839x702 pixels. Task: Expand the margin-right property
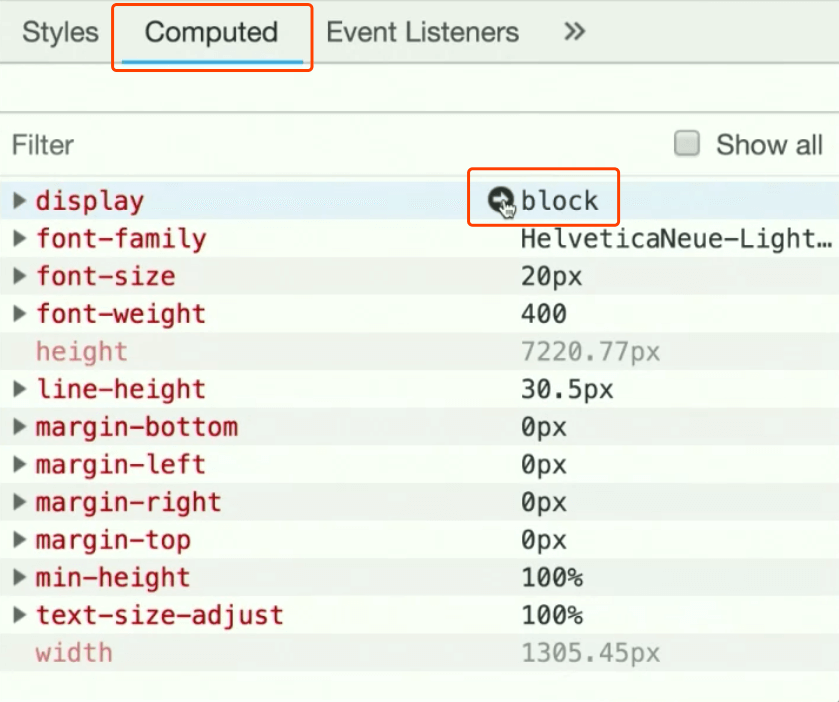(x=19, y=502)
